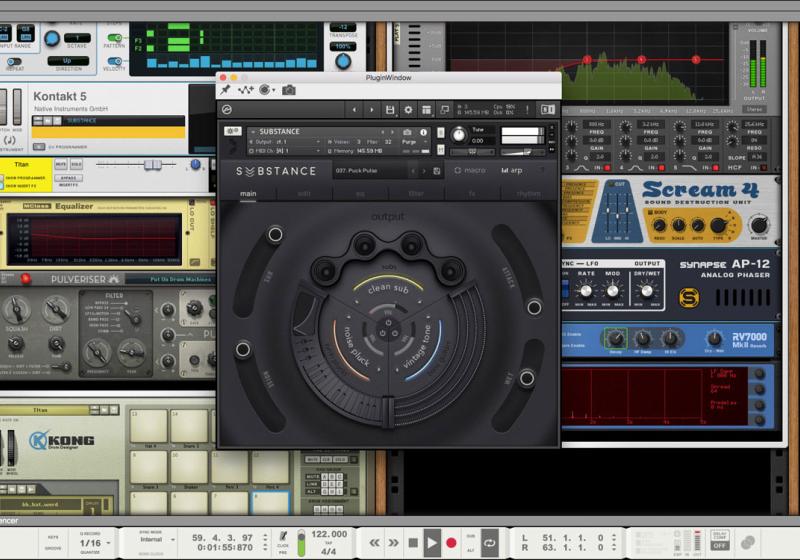Click the 4/4 time signature field

(329, 551)
